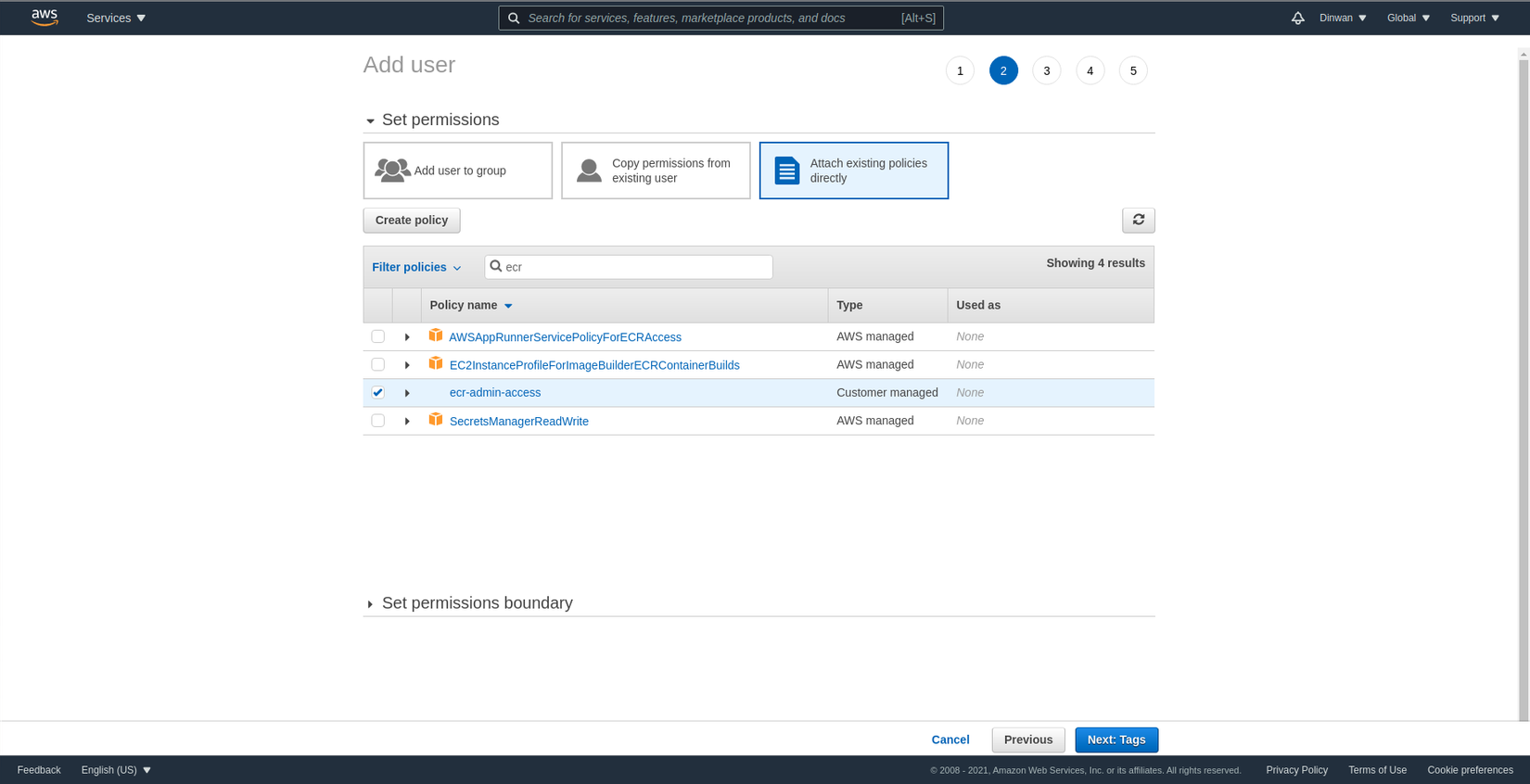Select Copy permissions from existing user
The width and height of the screenshot is (1530, 784).
[656, 171]
